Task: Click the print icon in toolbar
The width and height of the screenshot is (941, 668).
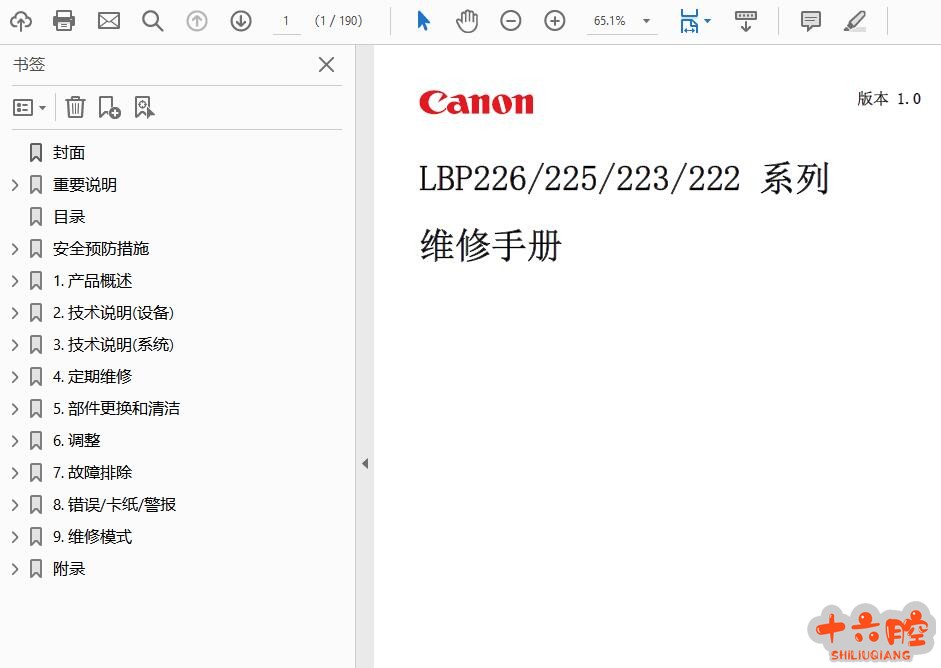Action: point(64,20)
